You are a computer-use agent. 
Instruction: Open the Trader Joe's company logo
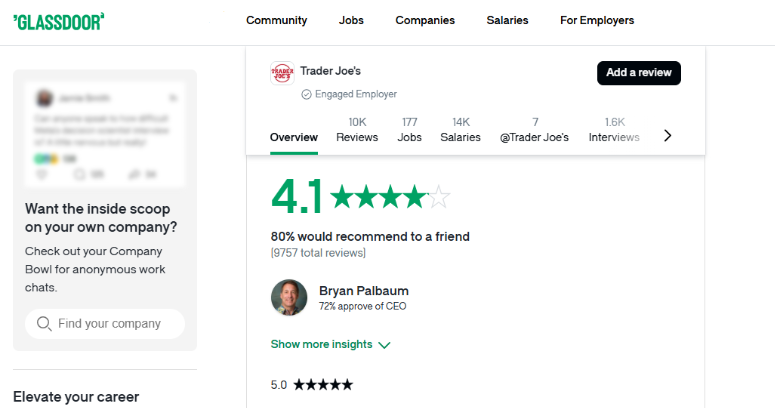tap(282, 73)
